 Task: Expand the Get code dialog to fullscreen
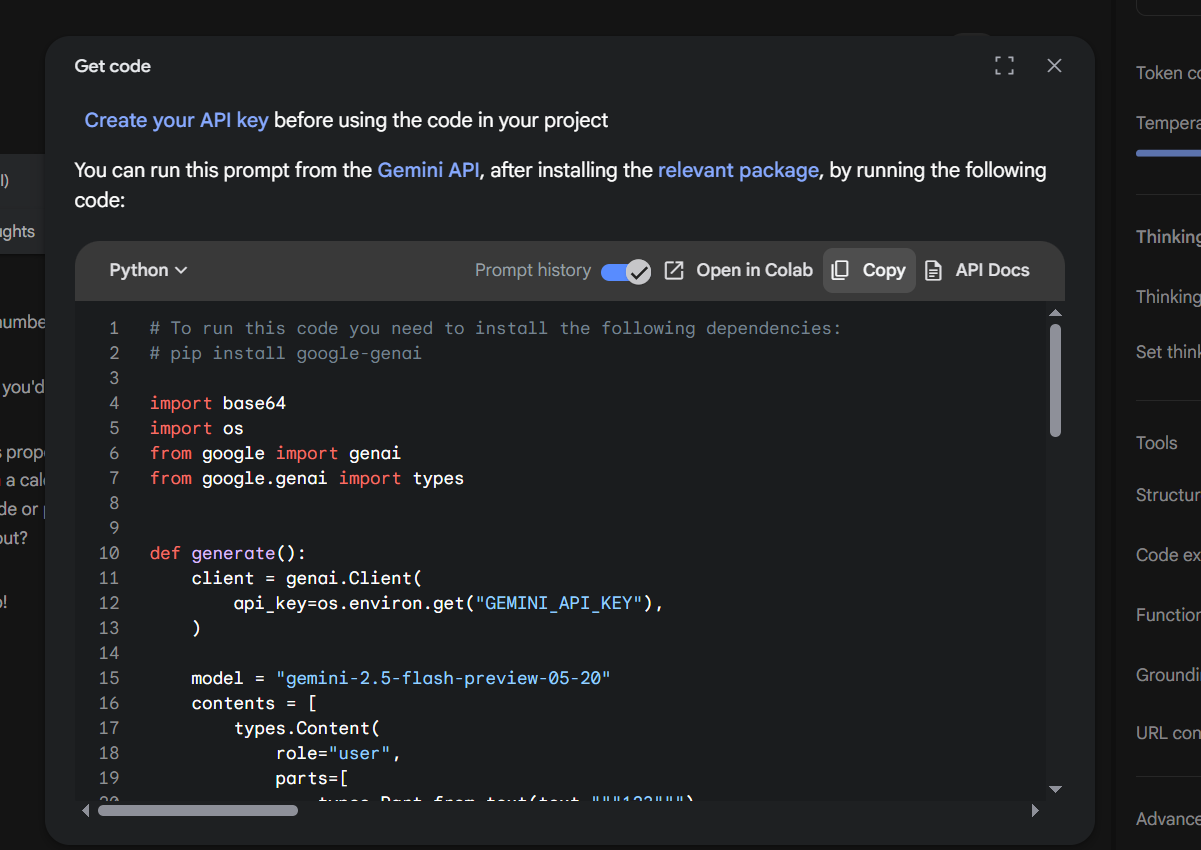coord(1004,65)
